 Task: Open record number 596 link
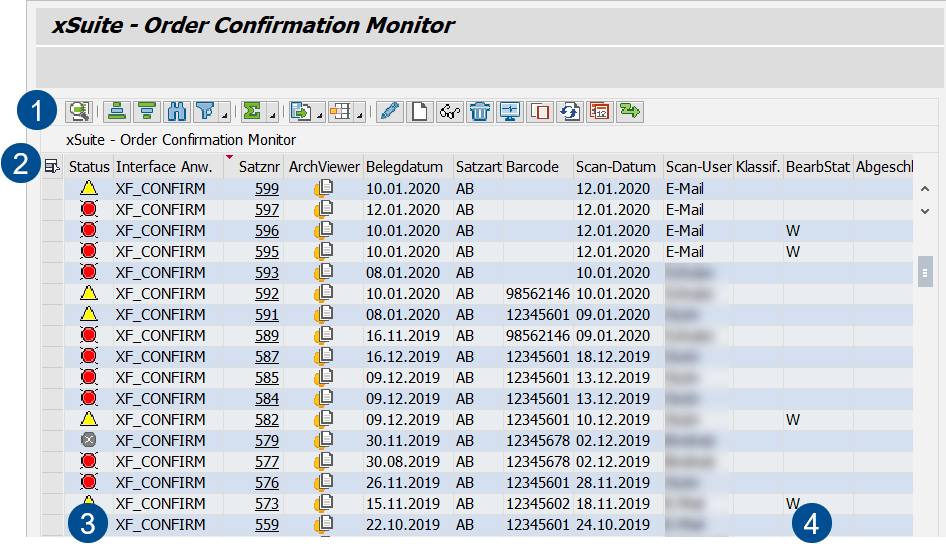pos(267,231)
